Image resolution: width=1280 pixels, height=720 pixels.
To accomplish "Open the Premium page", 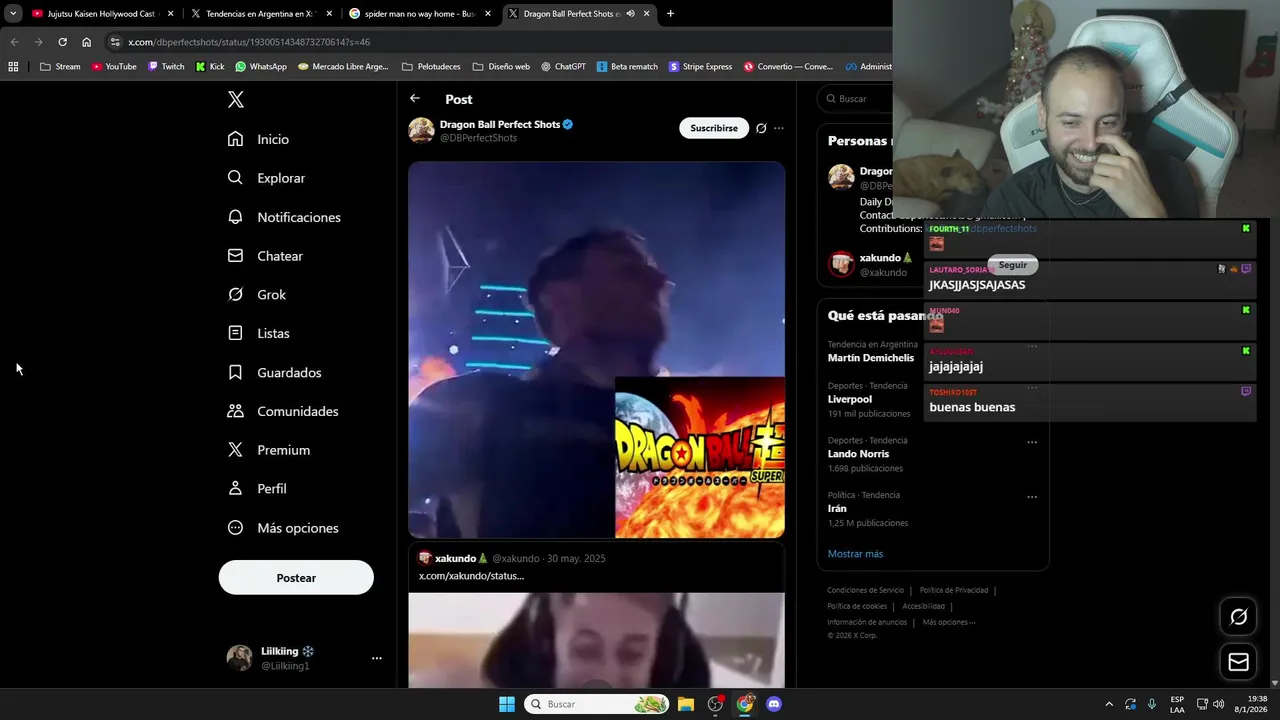I will click(269, 450).
